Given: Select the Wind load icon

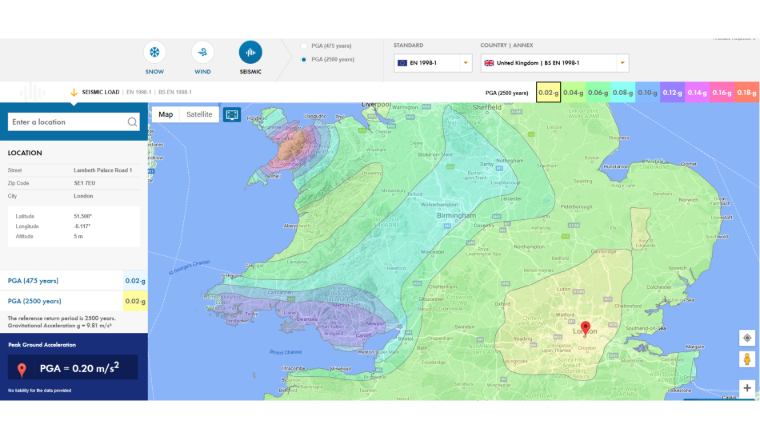Looking at the screenshot, I should [x=203, y=52].
